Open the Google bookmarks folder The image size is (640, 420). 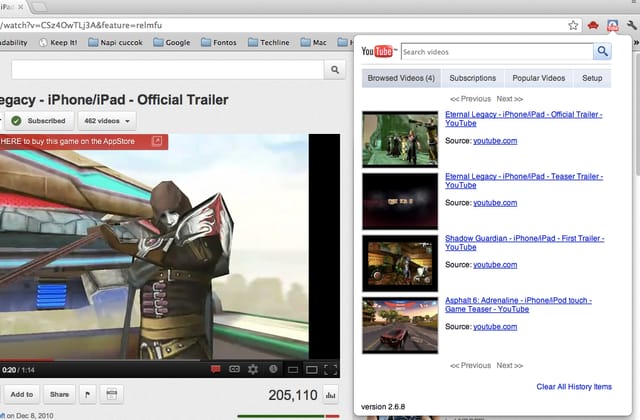pyautogui.click(x=172, y=42)
